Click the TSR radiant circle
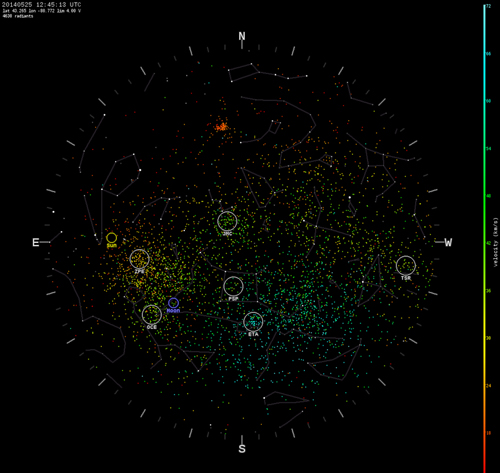This screenshot has height=473, width=500. point(406,266)
